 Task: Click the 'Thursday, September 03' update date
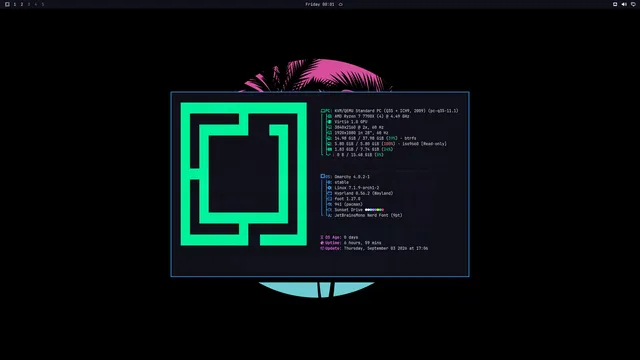371,248
